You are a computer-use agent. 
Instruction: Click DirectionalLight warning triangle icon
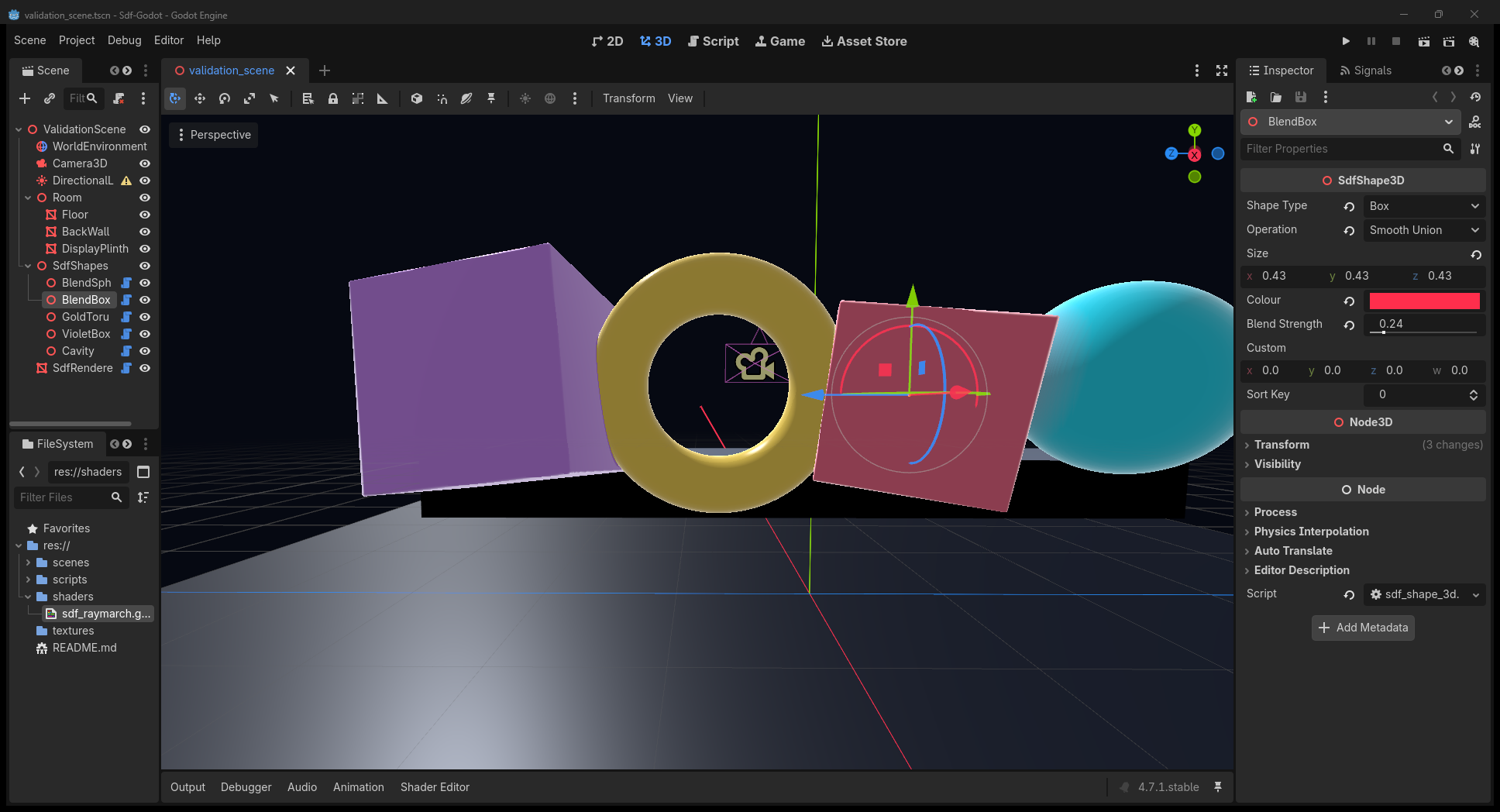(126, 181)
